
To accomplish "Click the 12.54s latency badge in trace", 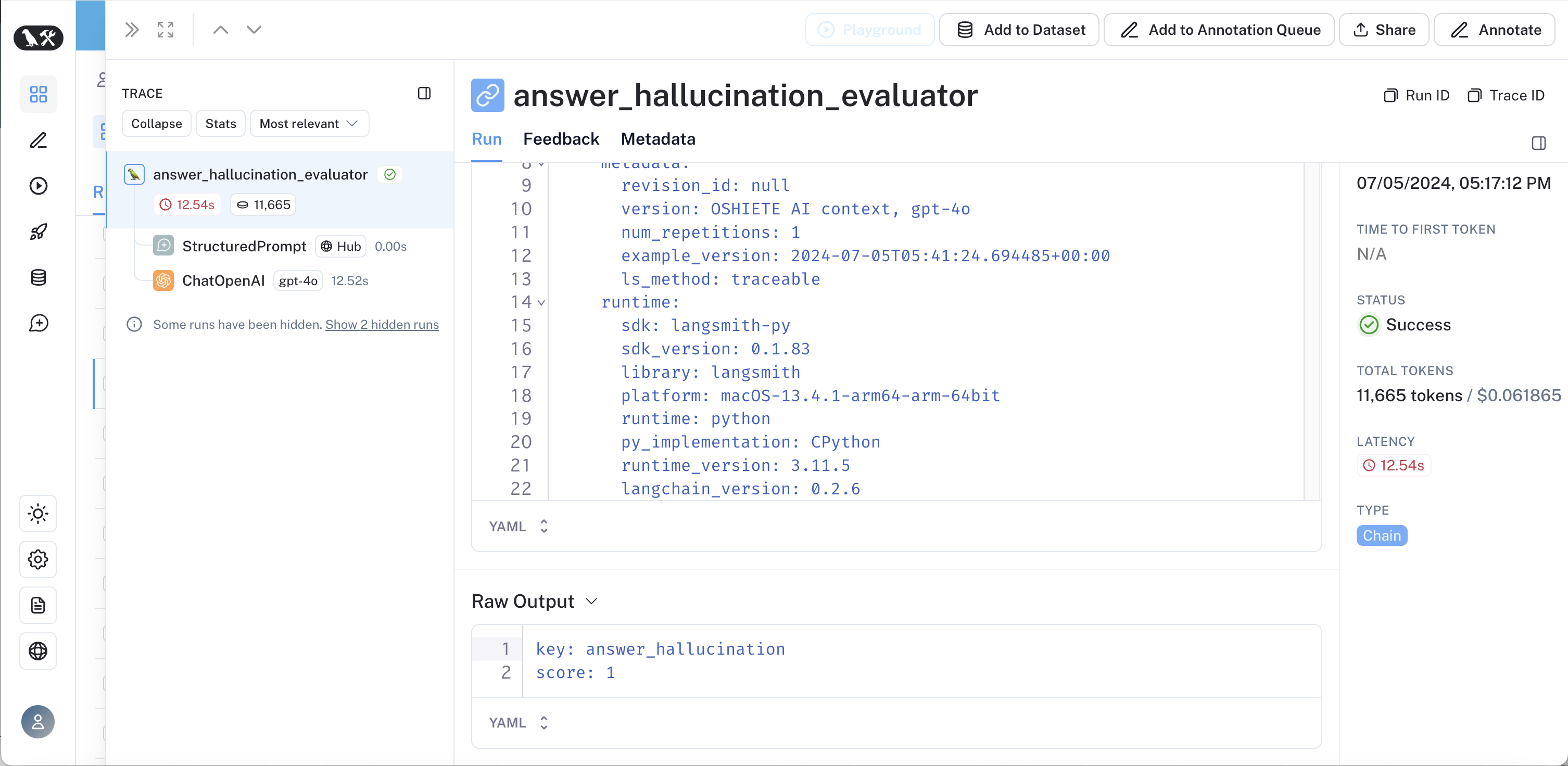I will [187, 205].
